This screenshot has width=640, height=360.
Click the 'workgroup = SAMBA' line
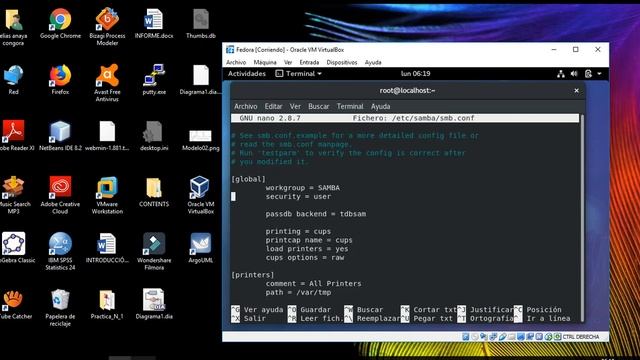pyautogui.click(x=302, y=188)
